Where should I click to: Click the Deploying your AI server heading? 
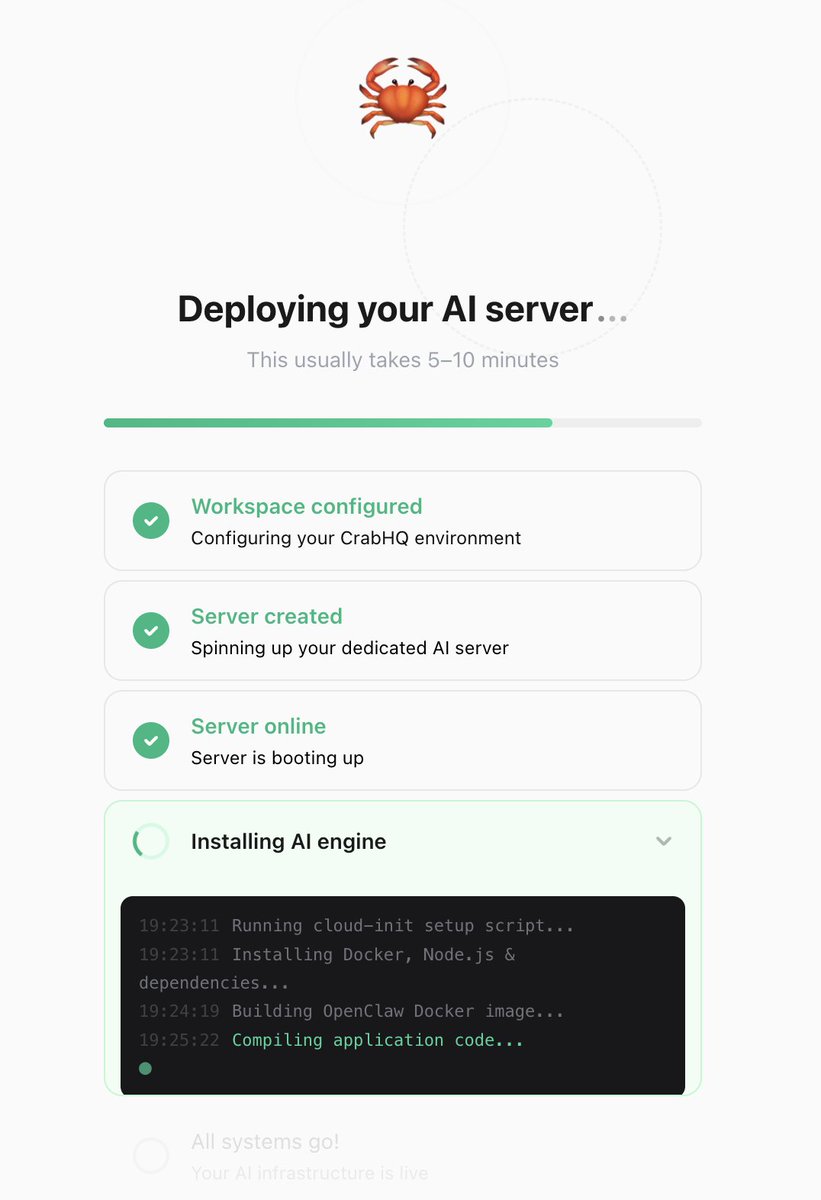coord(402,309)
